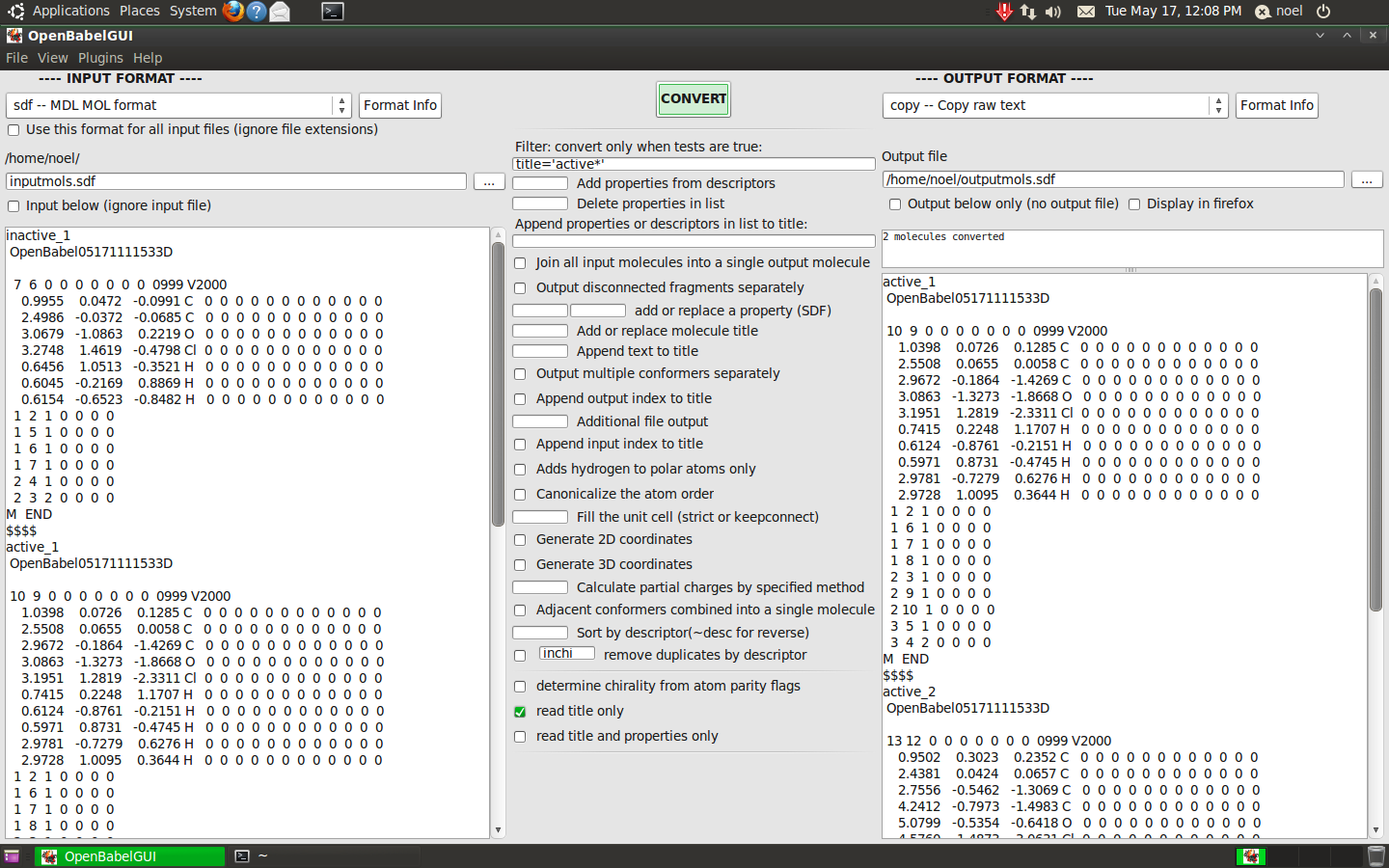Click the 'Additional file output' field

click(540, 421)
